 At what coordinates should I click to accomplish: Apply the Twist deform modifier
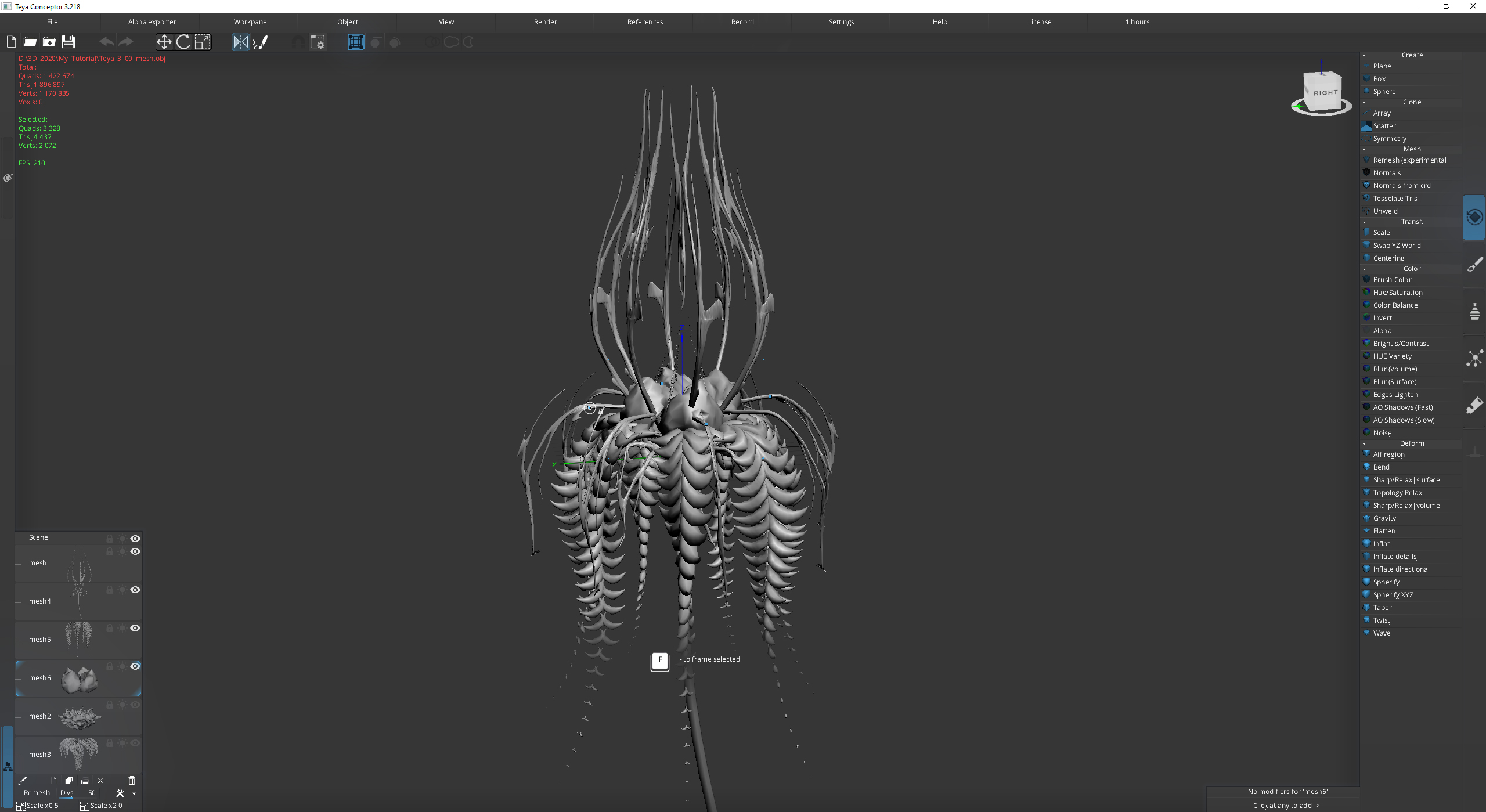pos(1382,620)
